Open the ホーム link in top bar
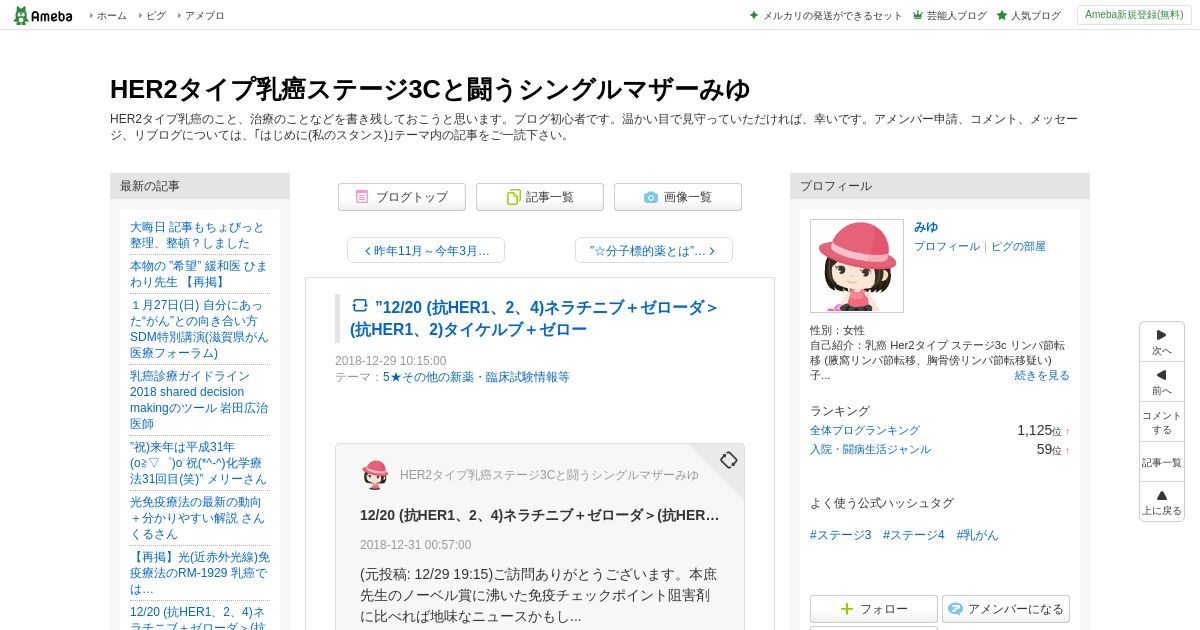This screenshot has height=630, width=1200. pos(111,15)
